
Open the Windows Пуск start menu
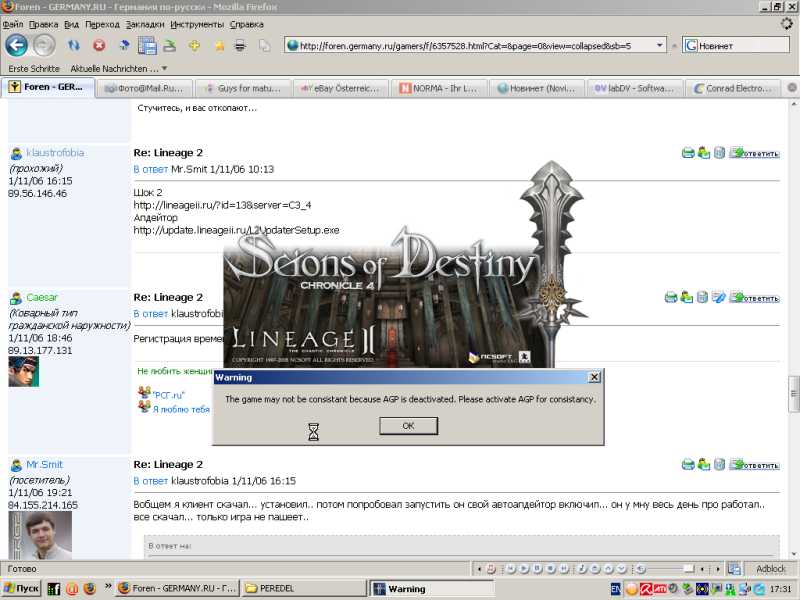pyautogui.click(x=21, y=589)
